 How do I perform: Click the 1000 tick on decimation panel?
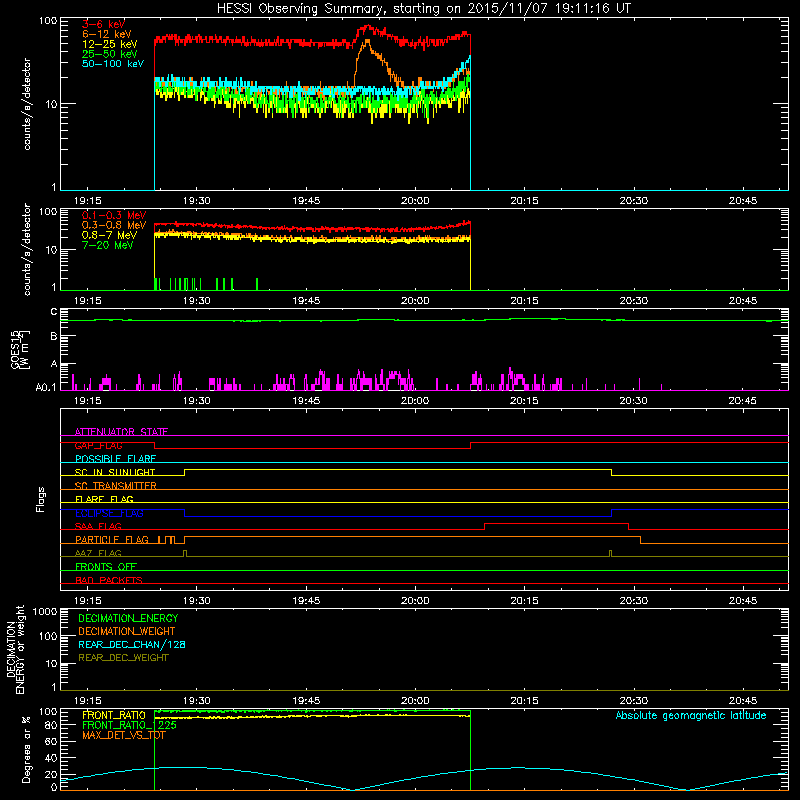click(x=45, y=611)
